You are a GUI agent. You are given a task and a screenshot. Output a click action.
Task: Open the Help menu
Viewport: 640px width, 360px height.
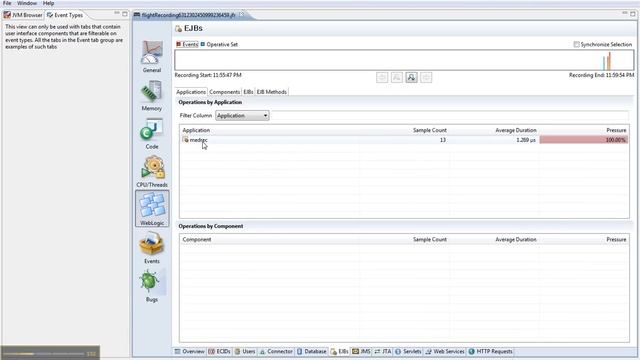(48, 3)
